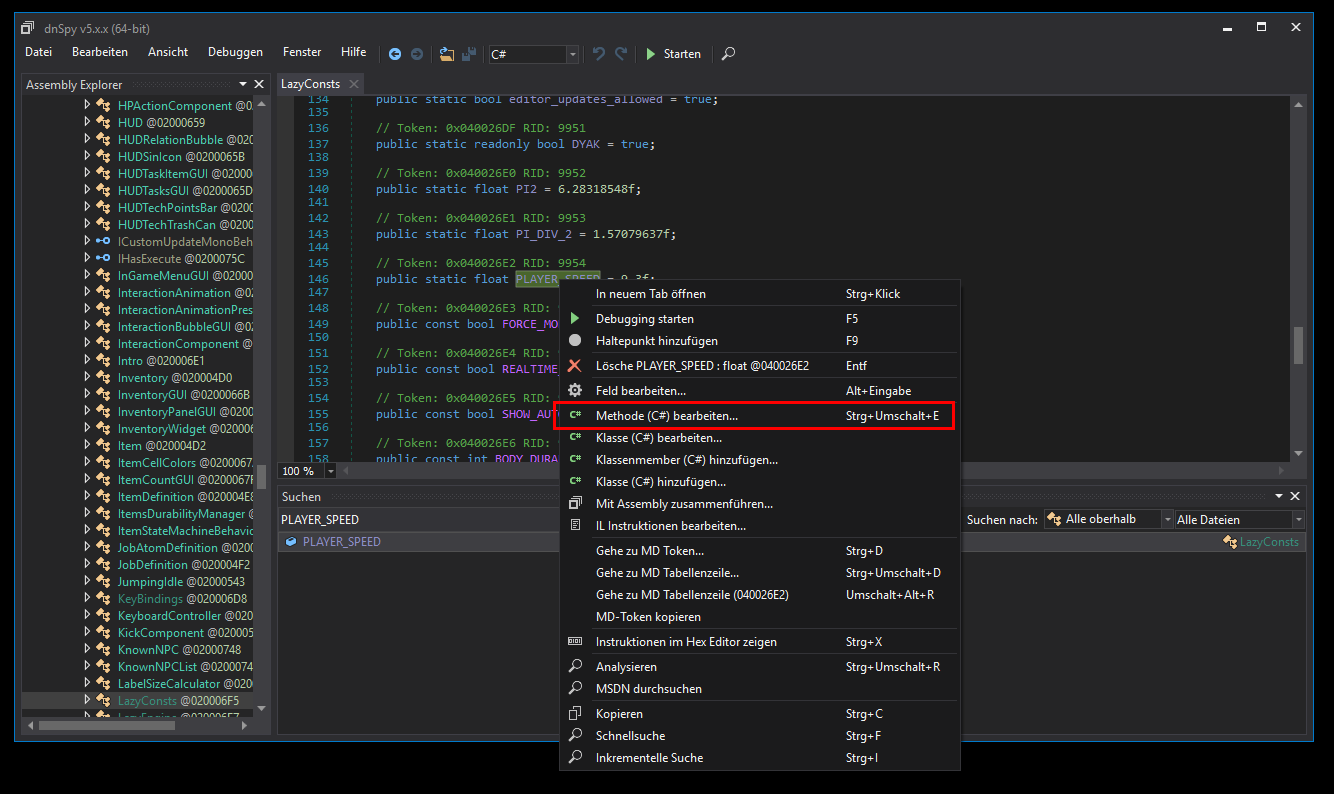Select Haltepunkt hinzufügen in context menu
This screenshot has height=794, width=1334.
[x=656, y=341]
